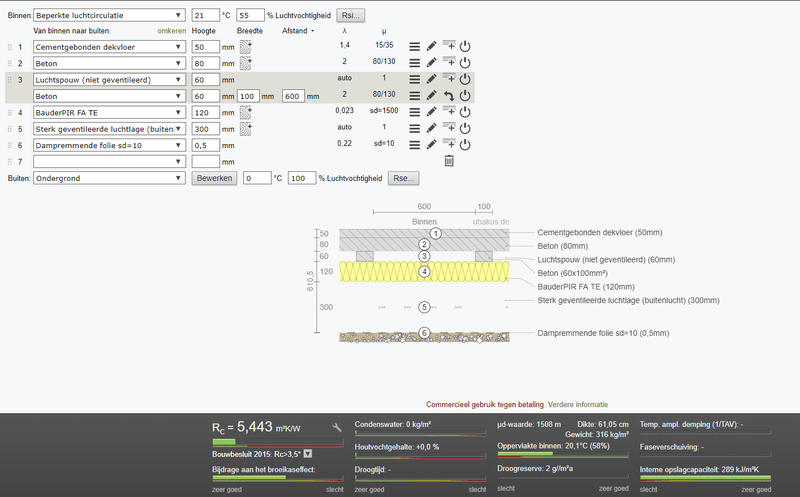Viewport: 800px width, 497px height.
Task: Toggle power icon for Sterk geventileerde luchtlaag
Action: pyautogui.click(x=465, y=128)
